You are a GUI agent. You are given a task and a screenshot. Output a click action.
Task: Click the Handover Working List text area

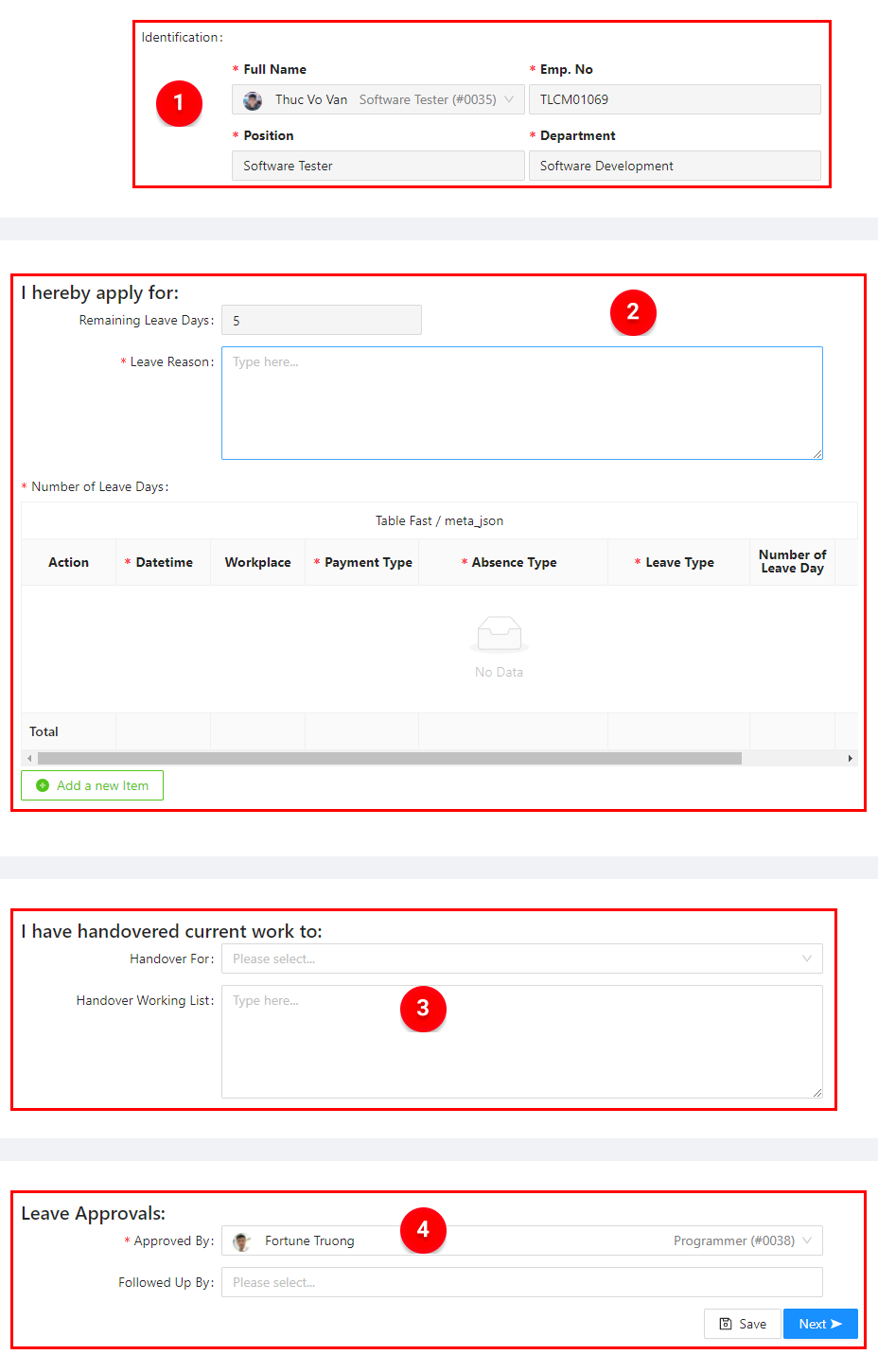click(x=521, y=1042)
